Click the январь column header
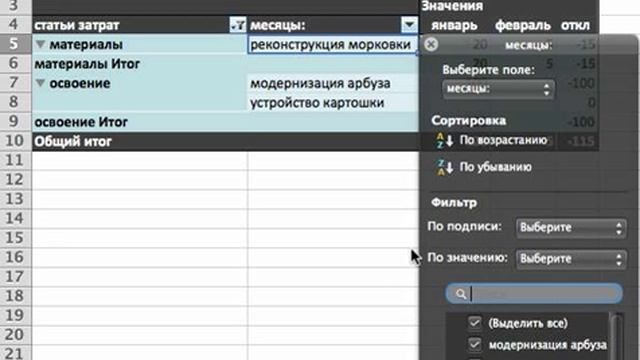The height and width of the screenshot is (360, 640). (454, 26)
